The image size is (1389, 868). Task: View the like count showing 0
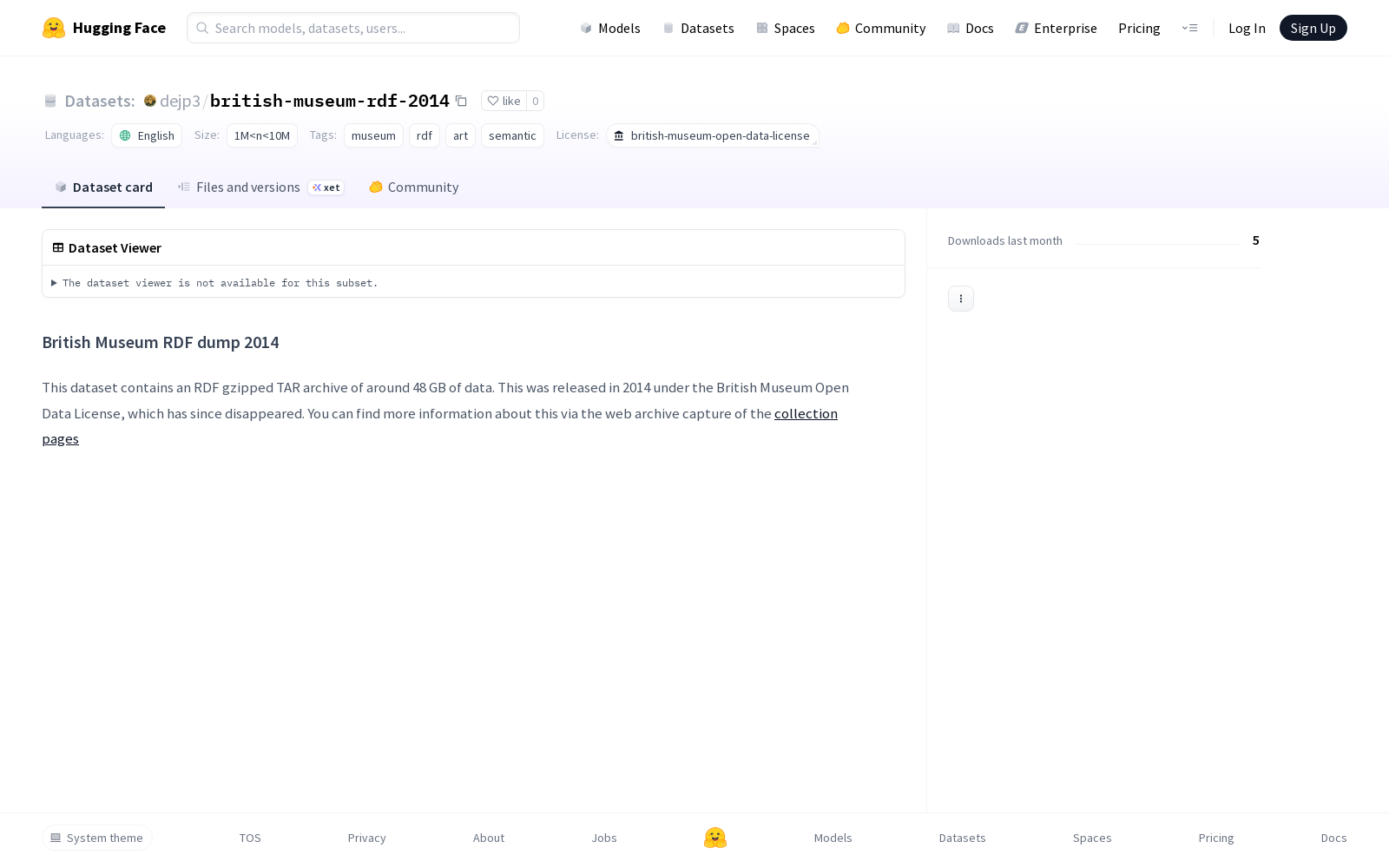[536, 101]
